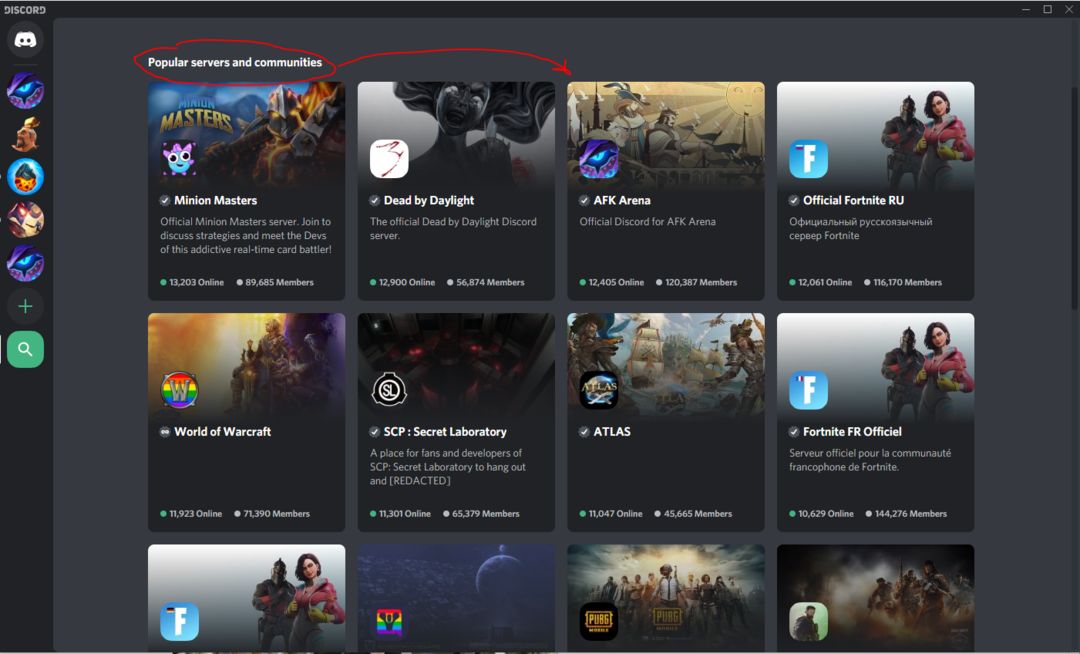The height and width of the screenshot is (654, 1080).
Task: Click "13,203 Online" on Minion Masters card
Action: 196,282
